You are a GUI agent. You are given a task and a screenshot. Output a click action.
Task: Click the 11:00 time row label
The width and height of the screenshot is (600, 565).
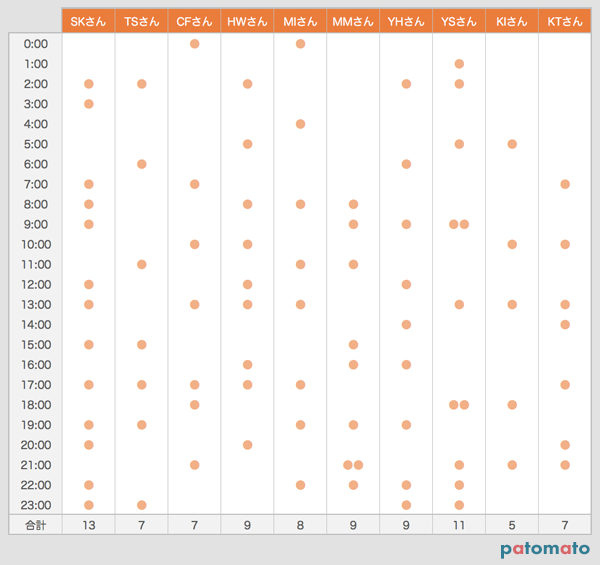pyautogui.click(x=36, y=264)
